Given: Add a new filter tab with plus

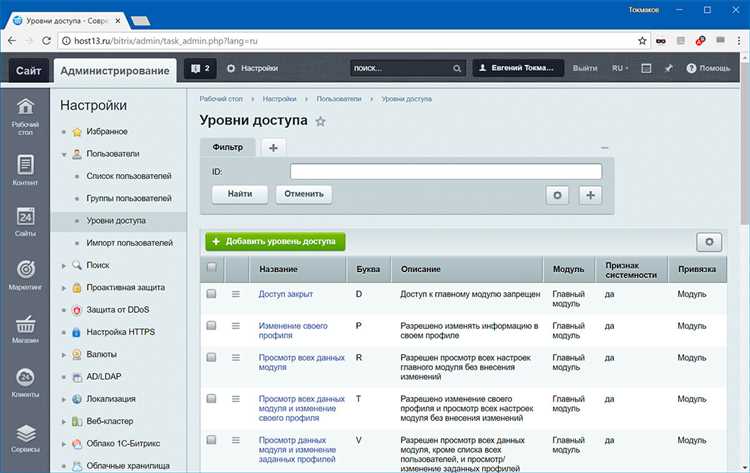Looking at the screenshot, I should point(273,148).
